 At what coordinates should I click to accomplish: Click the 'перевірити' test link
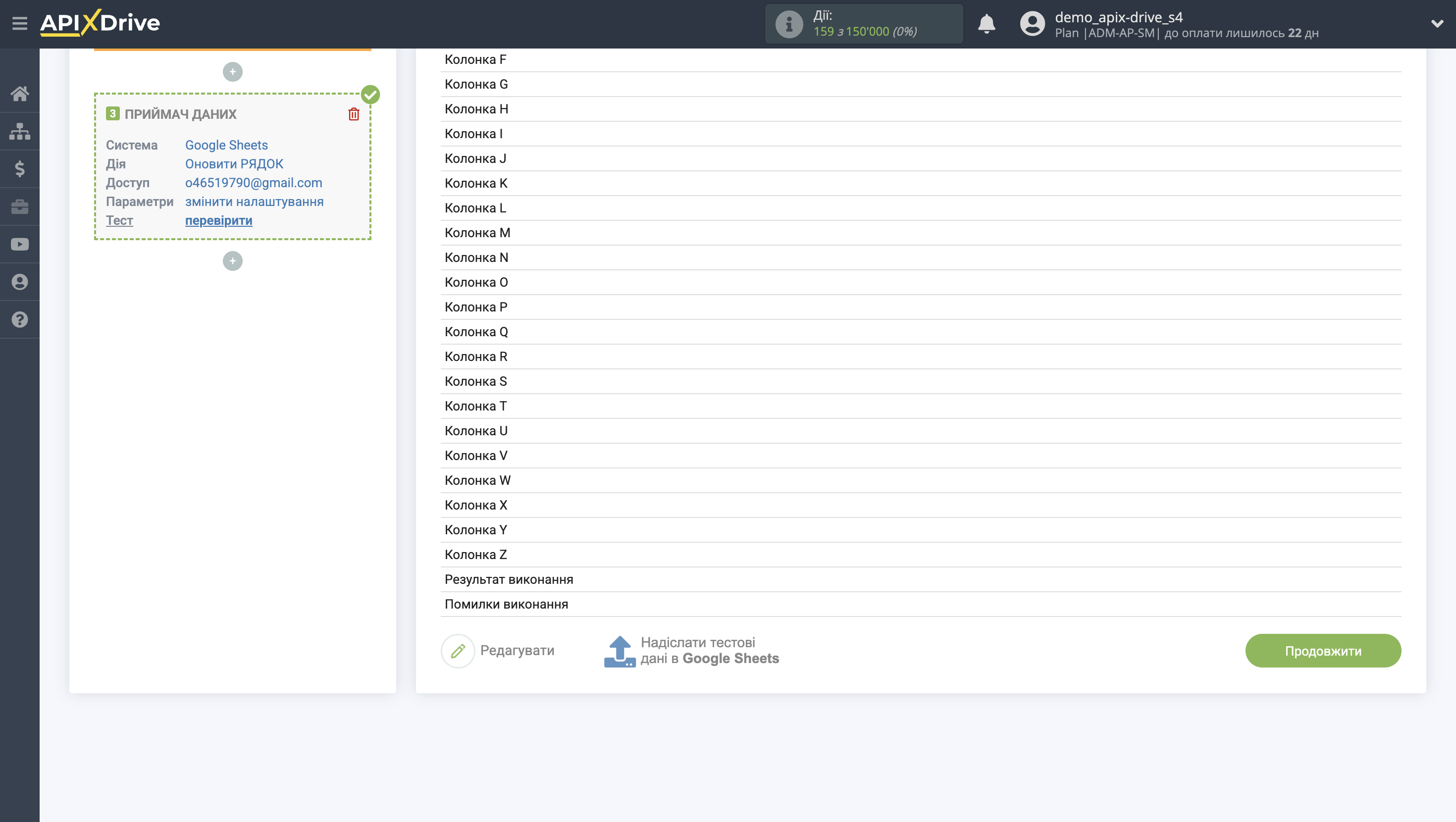(x=219, y=220)
